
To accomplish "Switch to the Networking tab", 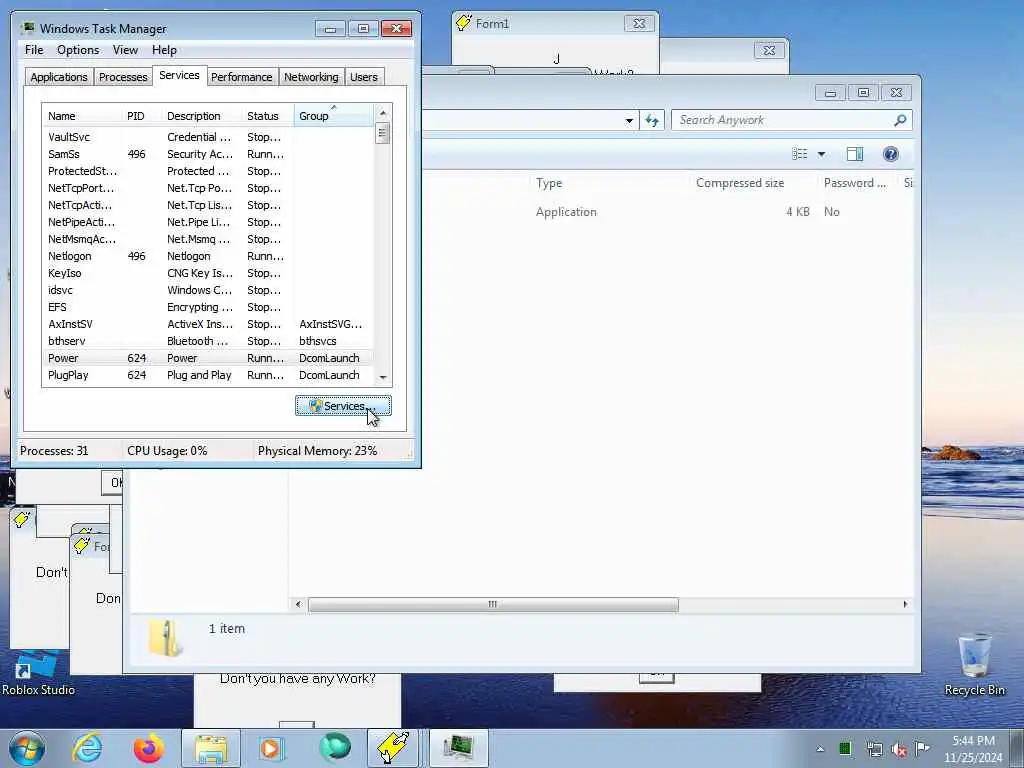I will 311,77.
